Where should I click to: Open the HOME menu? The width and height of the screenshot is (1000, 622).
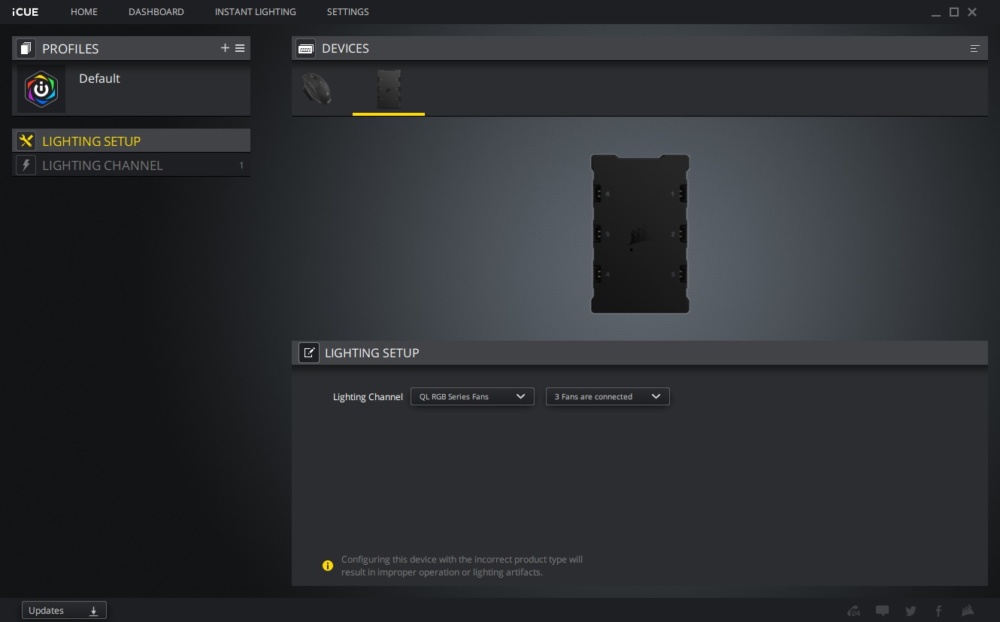(x=84, y=11)
